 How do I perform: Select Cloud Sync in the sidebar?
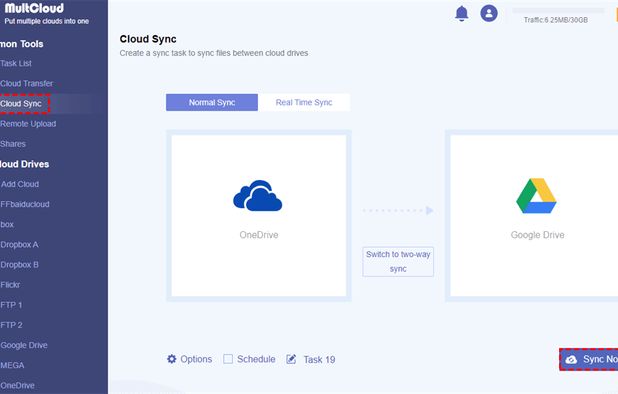click(x=21, y=104)
